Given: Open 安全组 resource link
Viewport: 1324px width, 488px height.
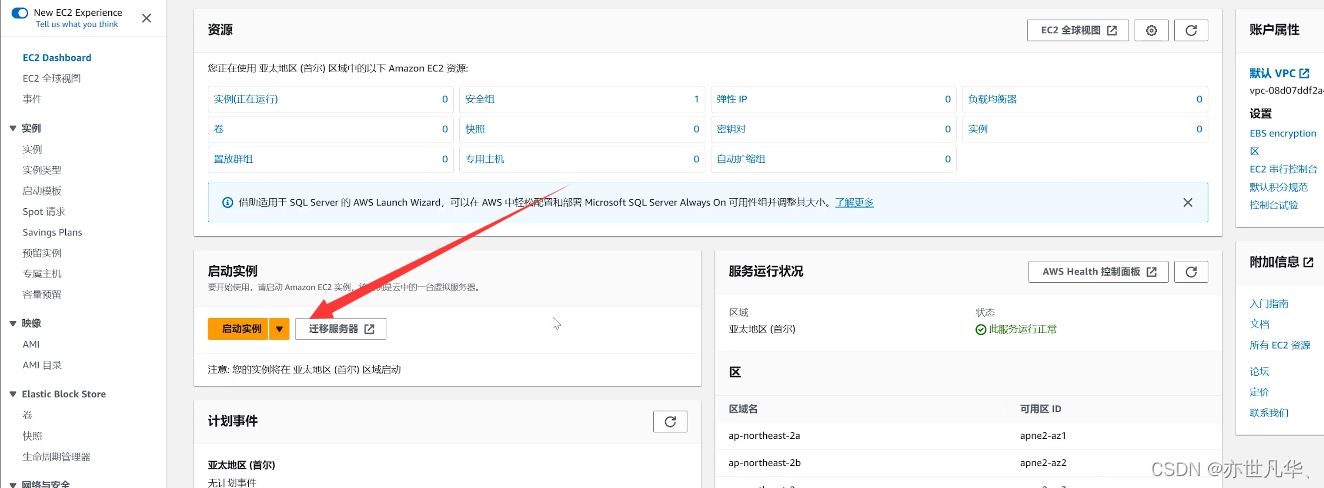Looking at the screenshot, I should pos(480,100).
